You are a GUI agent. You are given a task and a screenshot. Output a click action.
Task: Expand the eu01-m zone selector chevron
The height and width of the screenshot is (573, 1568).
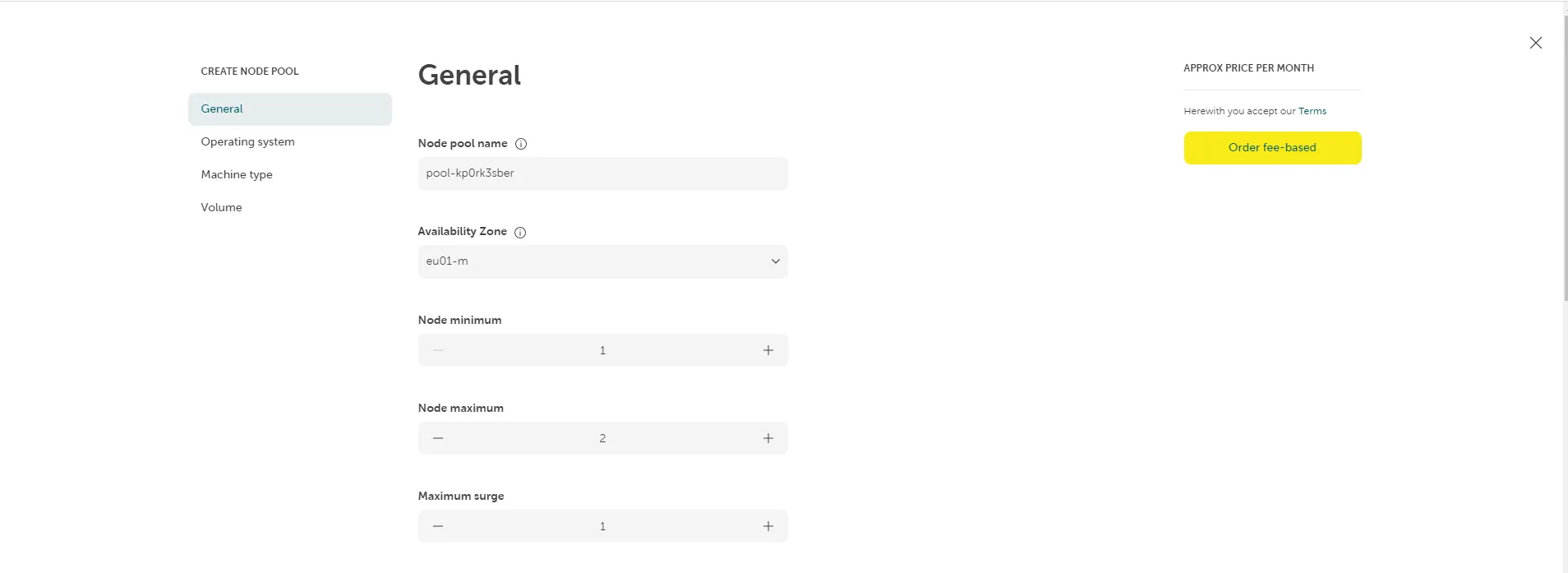click(x=774, y=261)
